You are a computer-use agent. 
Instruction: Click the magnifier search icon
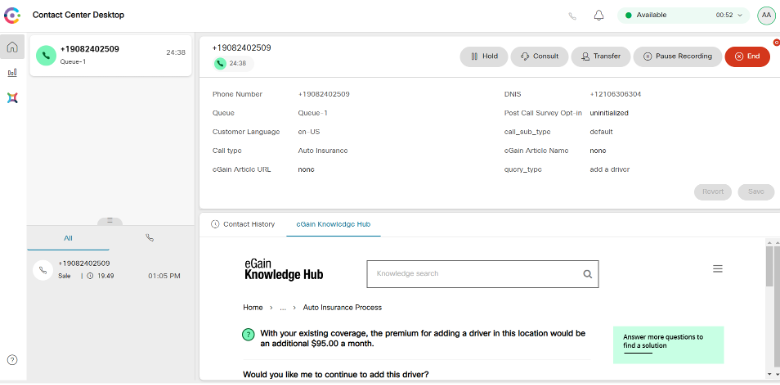(587, 274)
